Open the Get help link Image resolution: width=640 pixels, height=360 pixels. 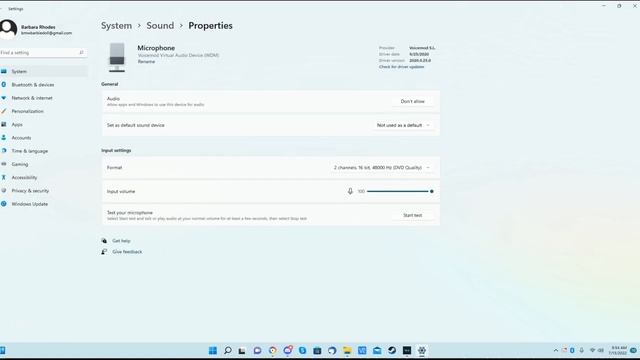tap(121, 241)
